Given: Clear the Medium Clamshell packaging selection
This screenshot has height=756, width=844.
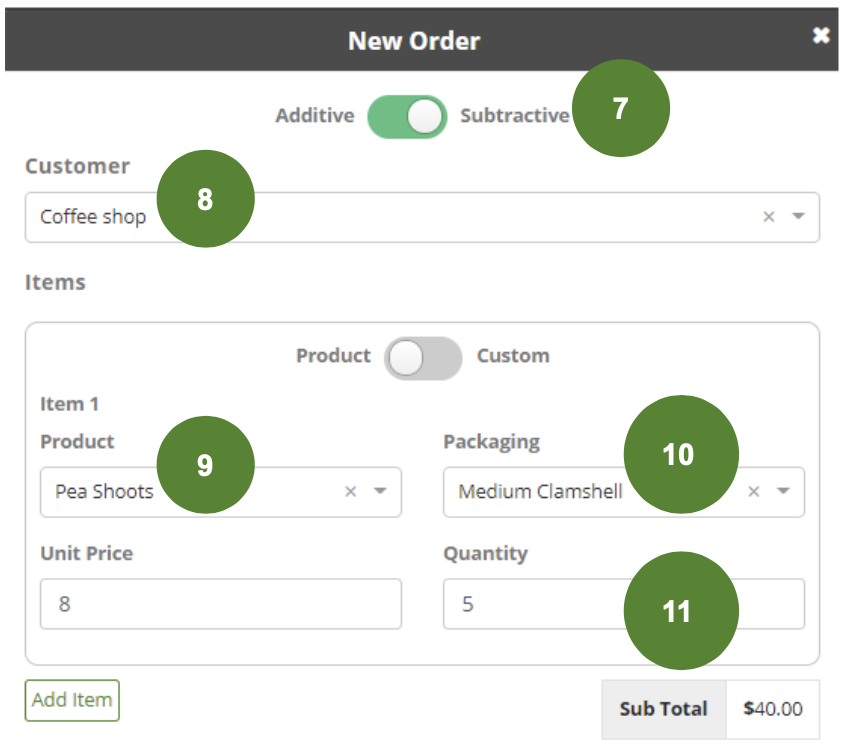Looking at the screenshot, I should pos(754,491).
